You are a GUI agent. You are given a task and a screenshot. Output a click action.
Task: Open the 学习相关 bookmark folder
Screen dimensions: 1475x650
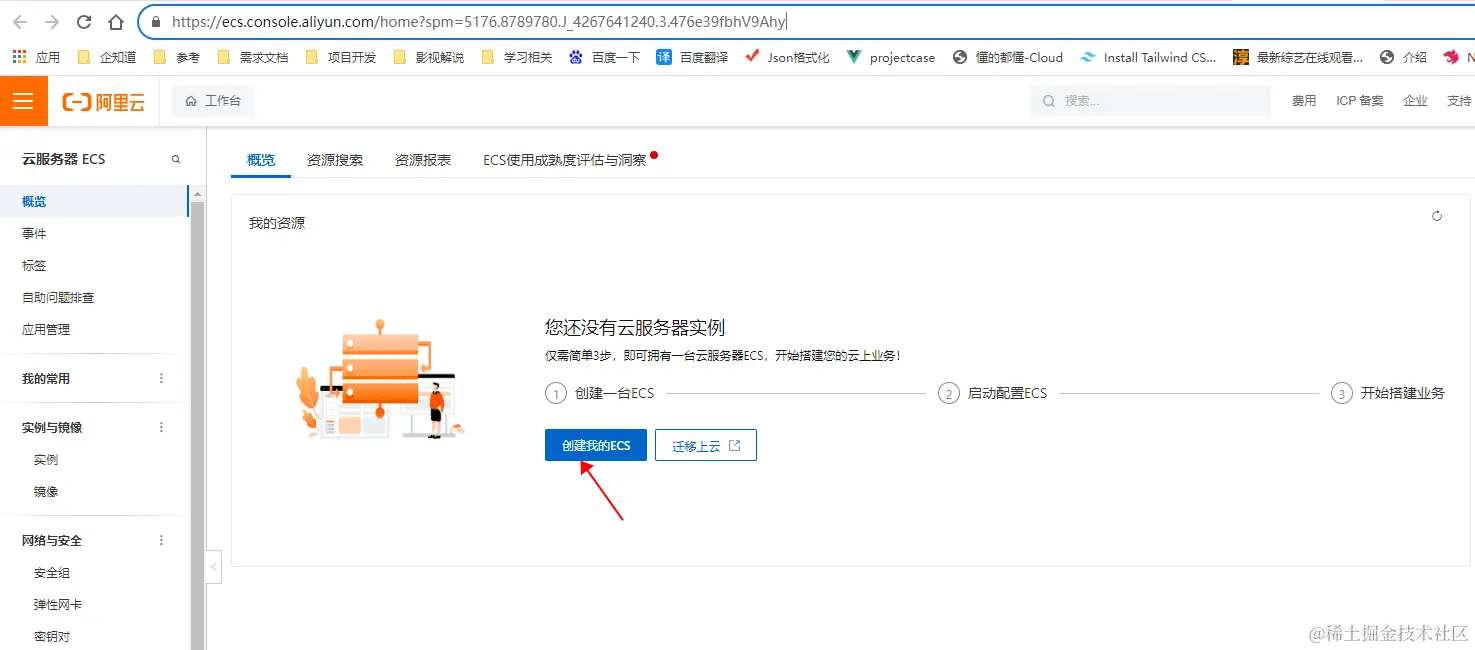[x=517, y=57]
